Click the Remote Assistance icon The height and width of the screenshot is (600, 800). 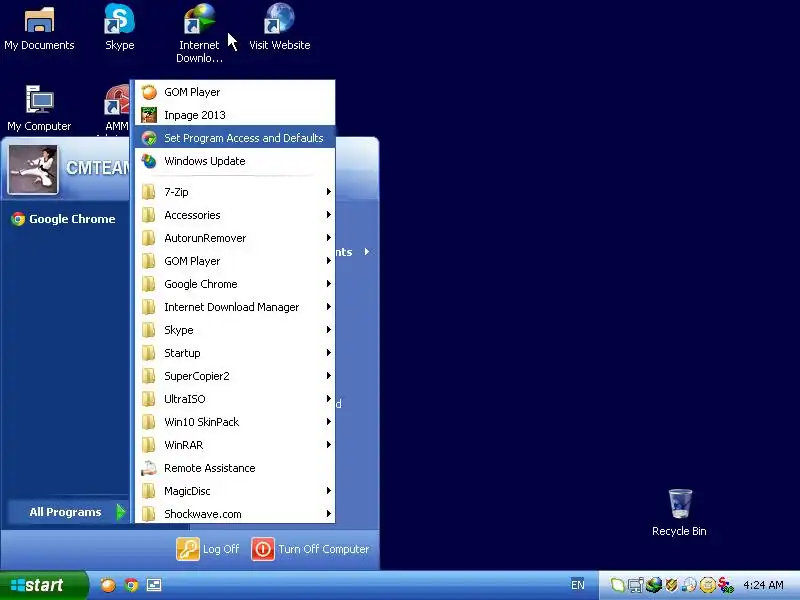[148, 468]
